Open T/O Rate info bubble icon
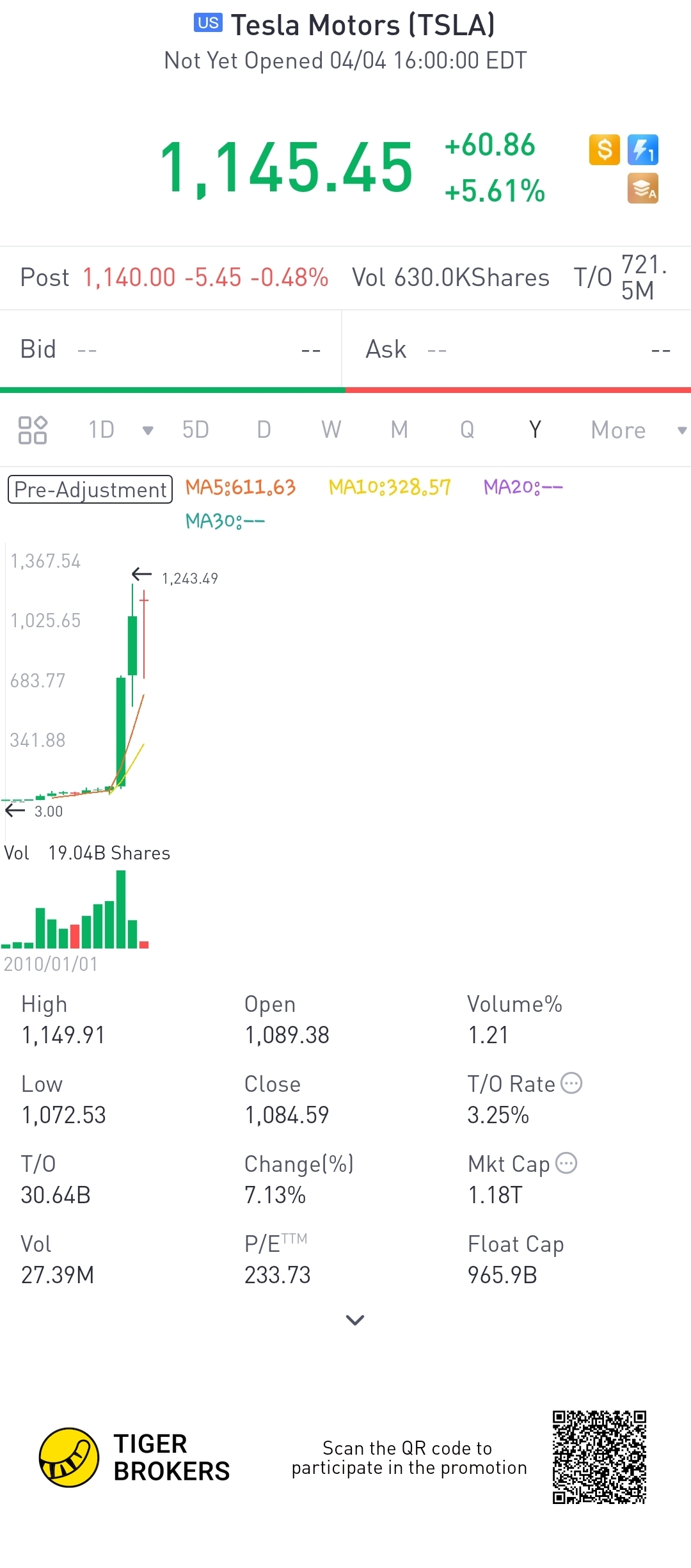This screenshot has height=1568, width=691. pyautogui.click(x=571, y=1083)
